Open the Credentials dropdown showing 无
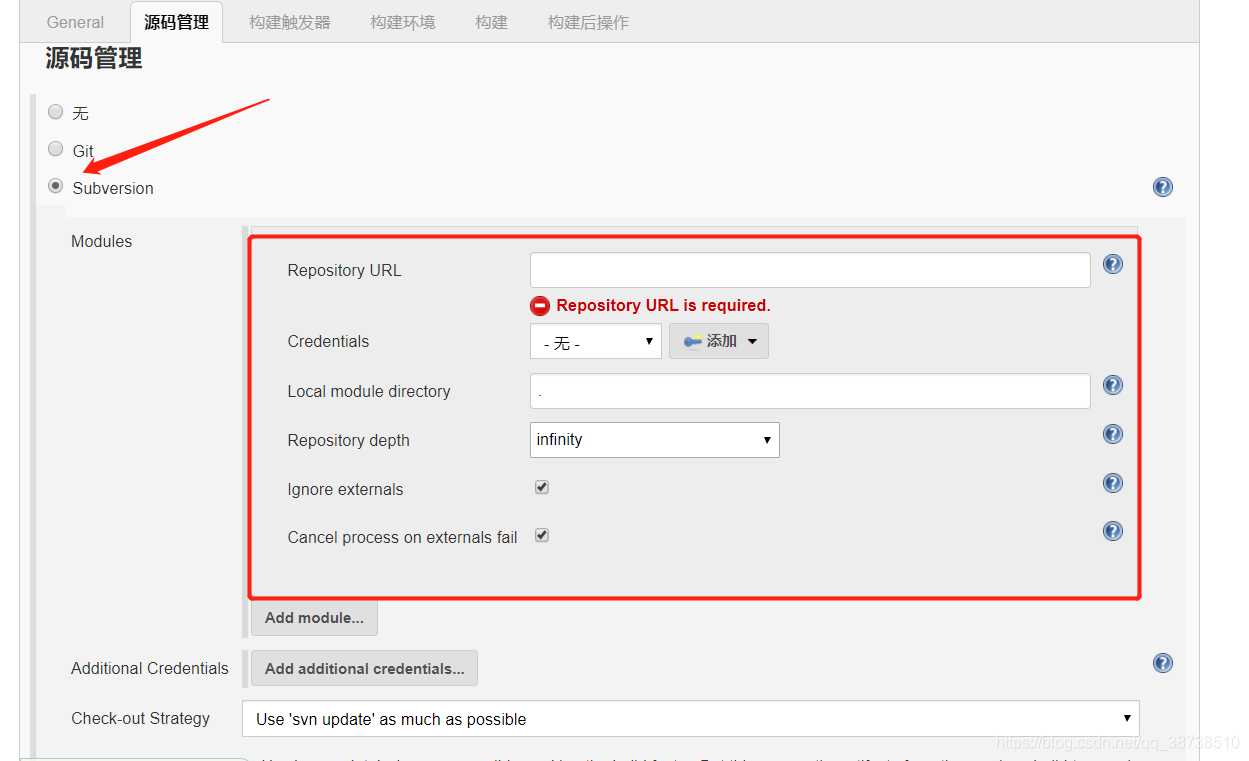The image size is (1249, 761). [596, 341]
